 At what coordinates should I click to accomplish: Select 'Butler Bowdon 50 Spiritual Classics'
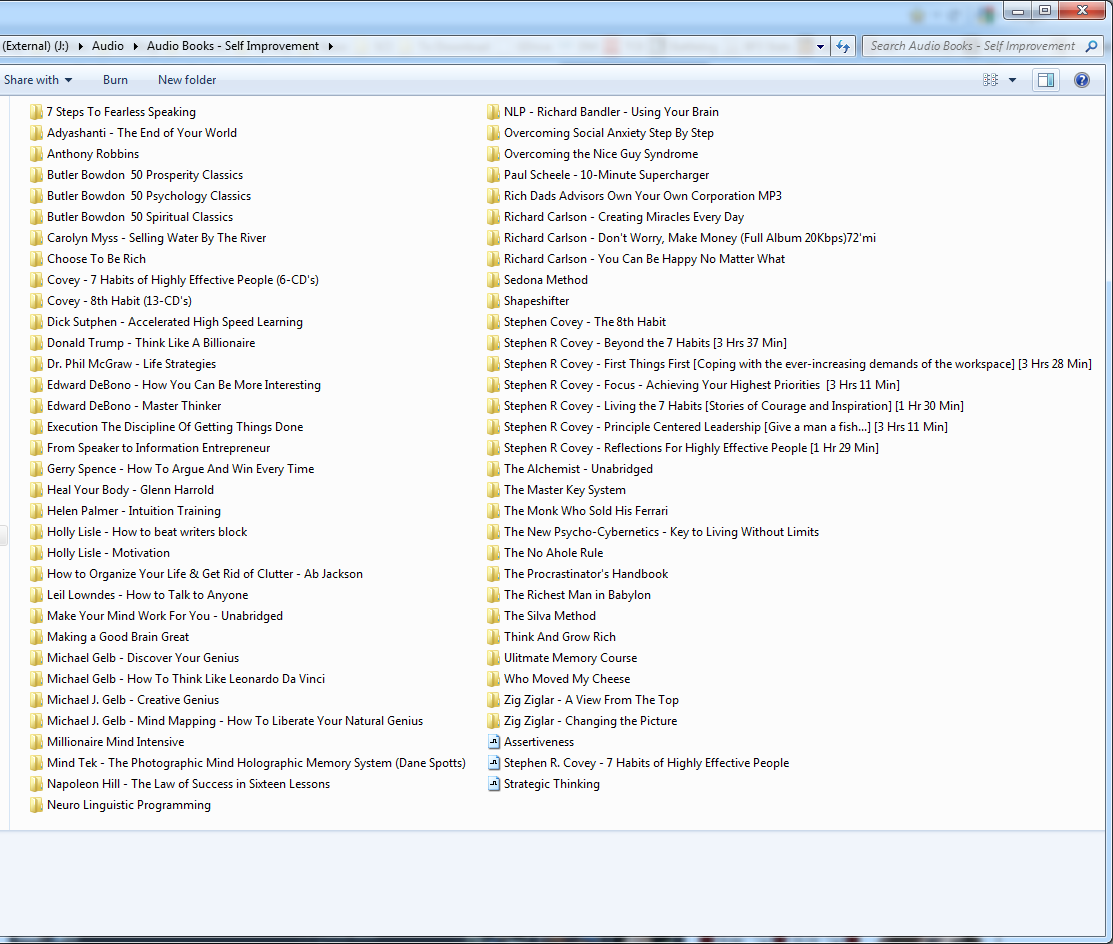pyautogui.click(x=140, y=217)
